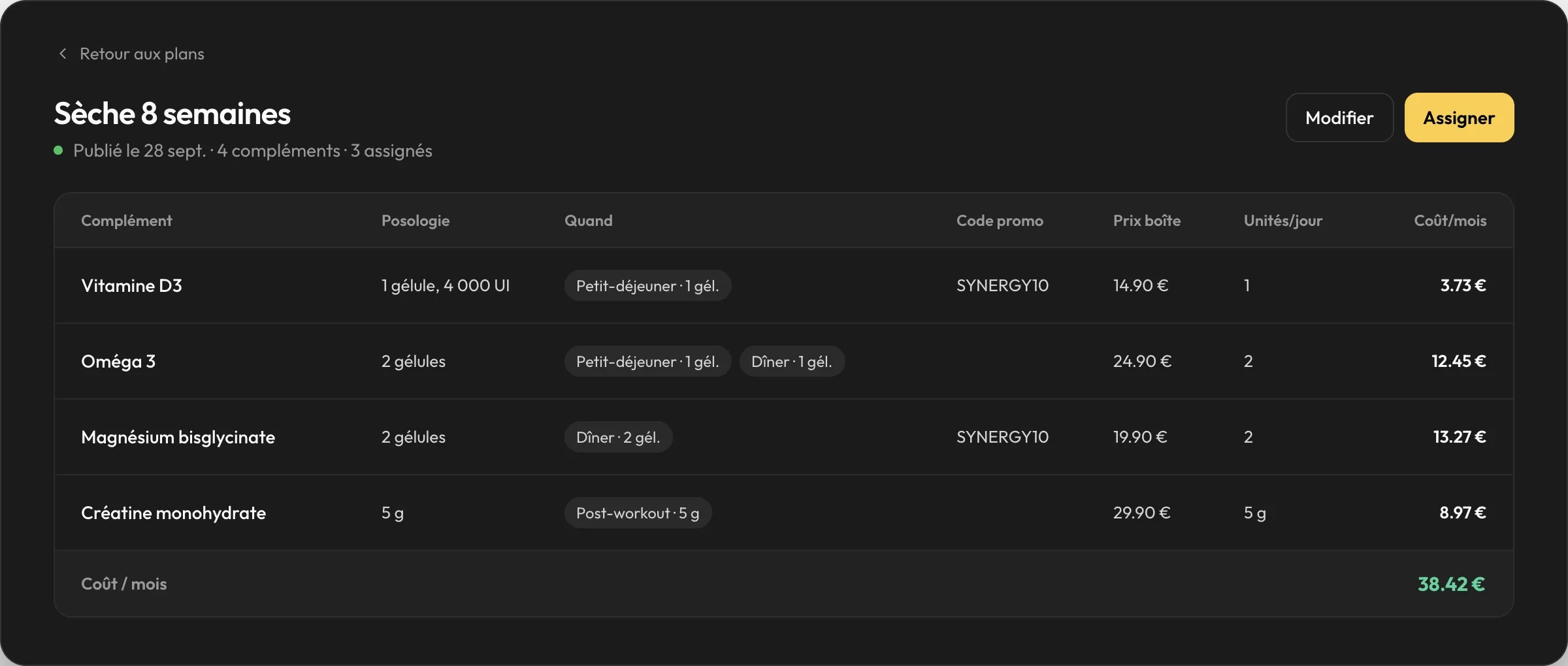Select the Oméga 3 row name

[118, 361]
